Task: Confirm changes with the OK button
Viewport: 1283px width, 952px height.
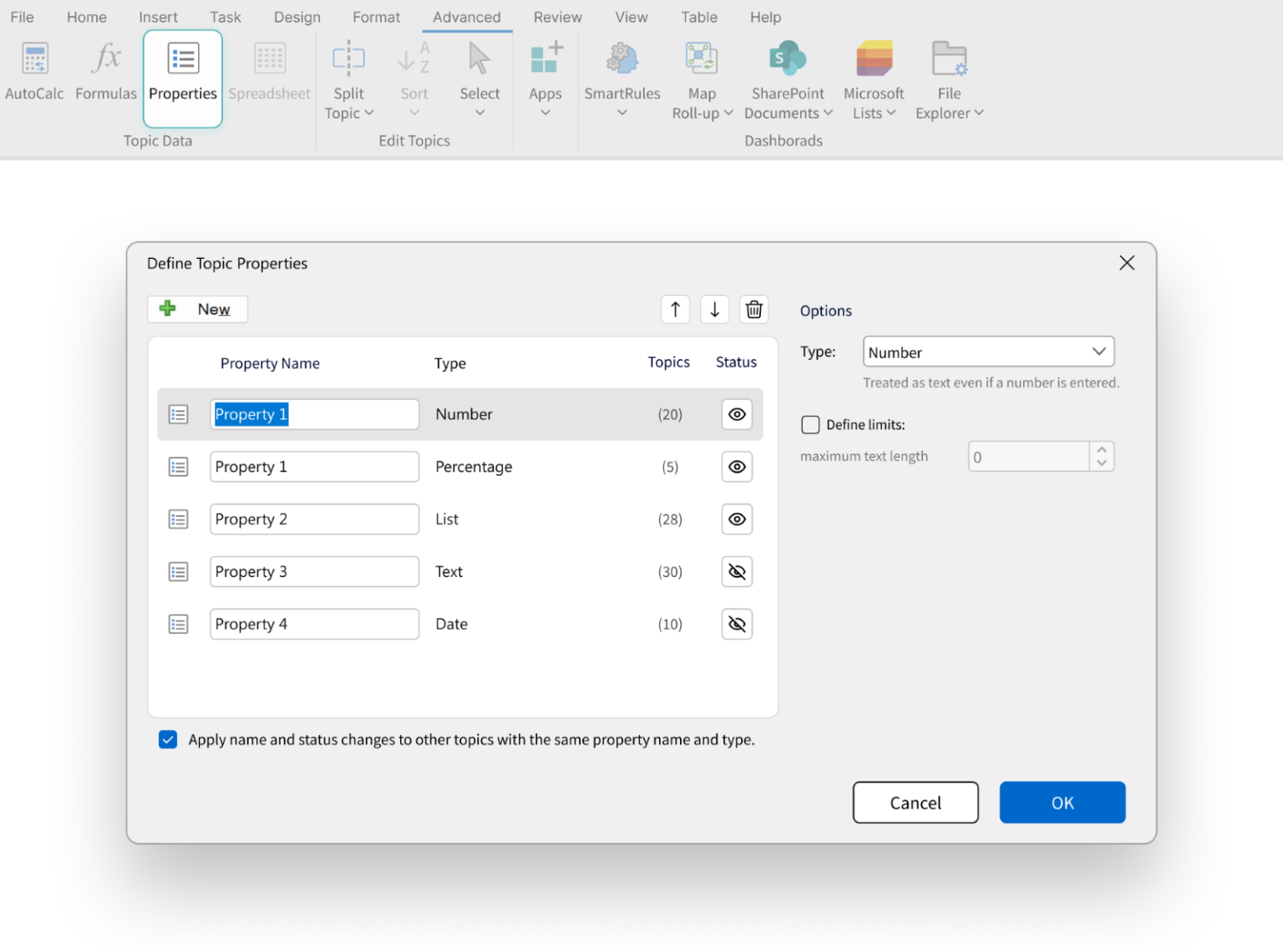Action: [1062, 803]
